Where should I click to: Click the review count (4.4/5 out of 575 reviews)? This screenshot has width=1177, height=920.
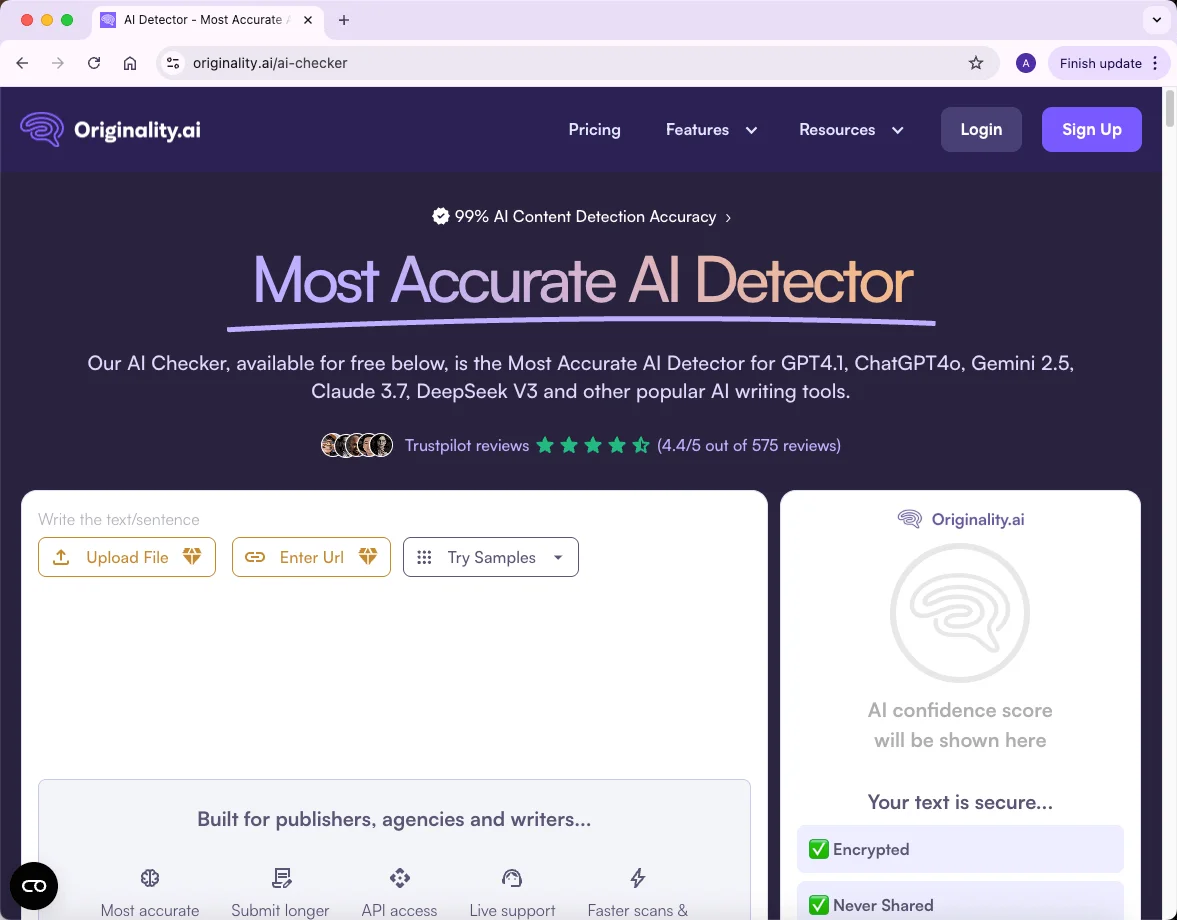pos(748,445)
